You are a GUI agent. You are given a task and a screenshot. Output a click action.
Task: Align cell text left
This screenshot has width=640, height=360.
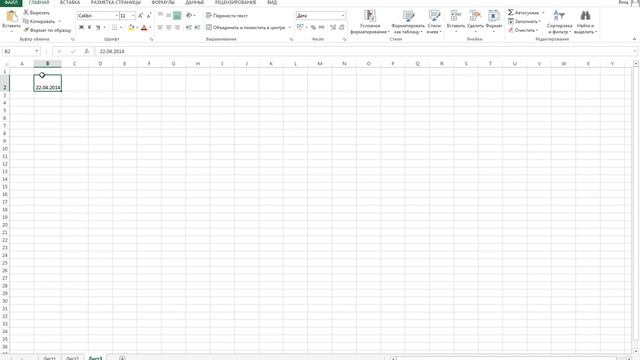tap(160, 27)
